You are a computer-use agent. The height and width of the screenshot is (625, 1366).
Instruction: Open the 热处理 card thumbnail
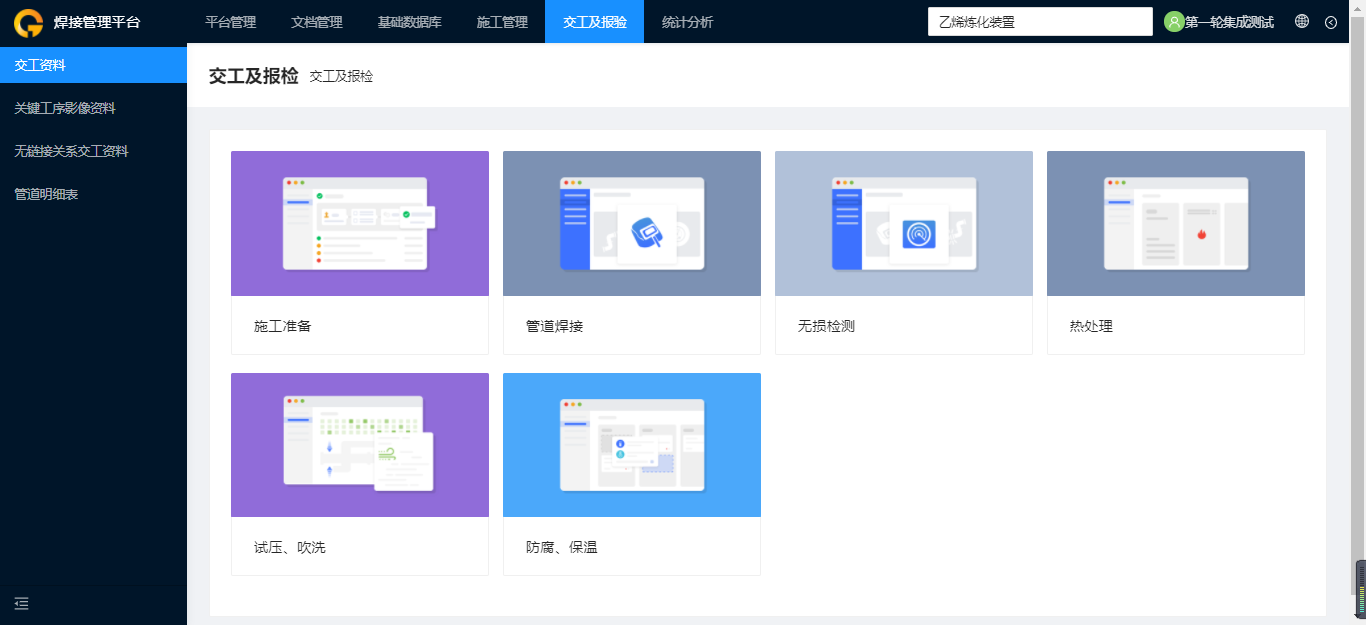(1176, 224)
